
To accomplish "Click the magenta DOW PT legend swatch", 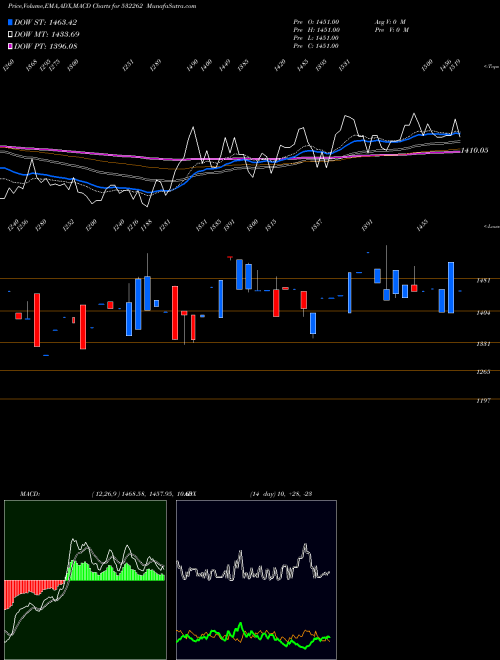I will (10, 46).
